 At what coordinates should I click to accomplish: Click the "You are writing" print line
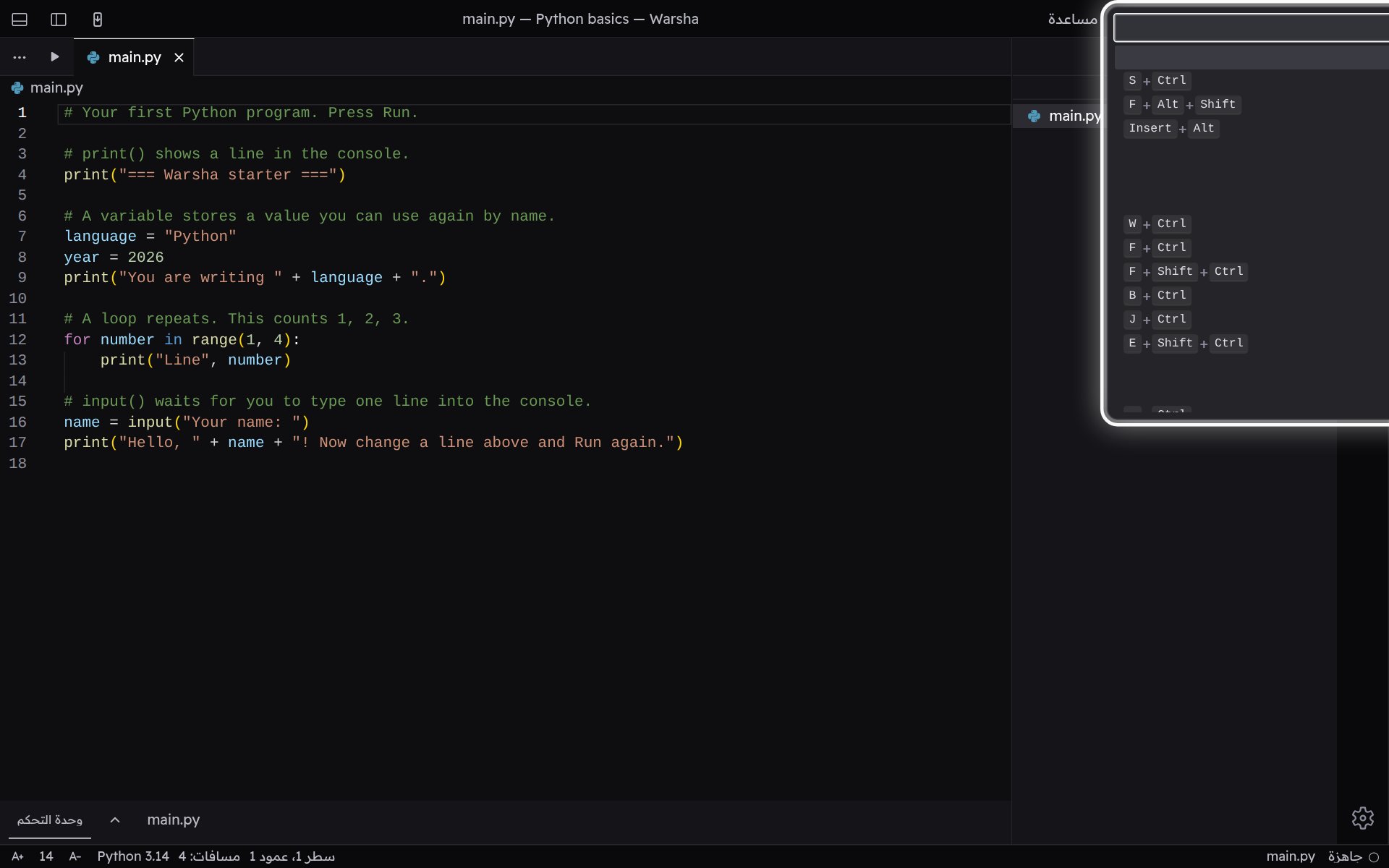coord(255,278)
